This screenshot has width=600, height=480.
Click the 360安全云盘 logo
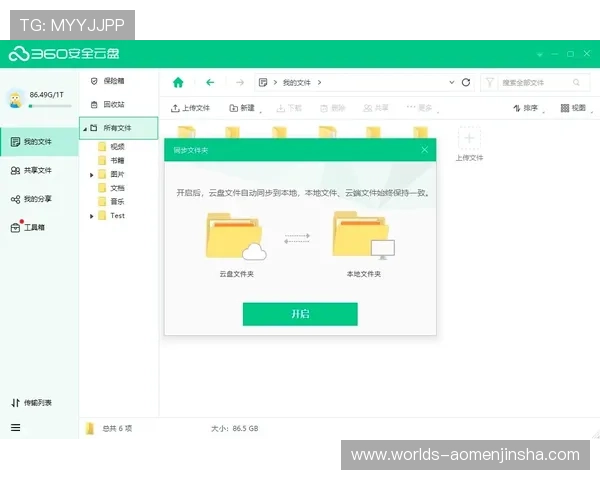(x=64, y=54)
